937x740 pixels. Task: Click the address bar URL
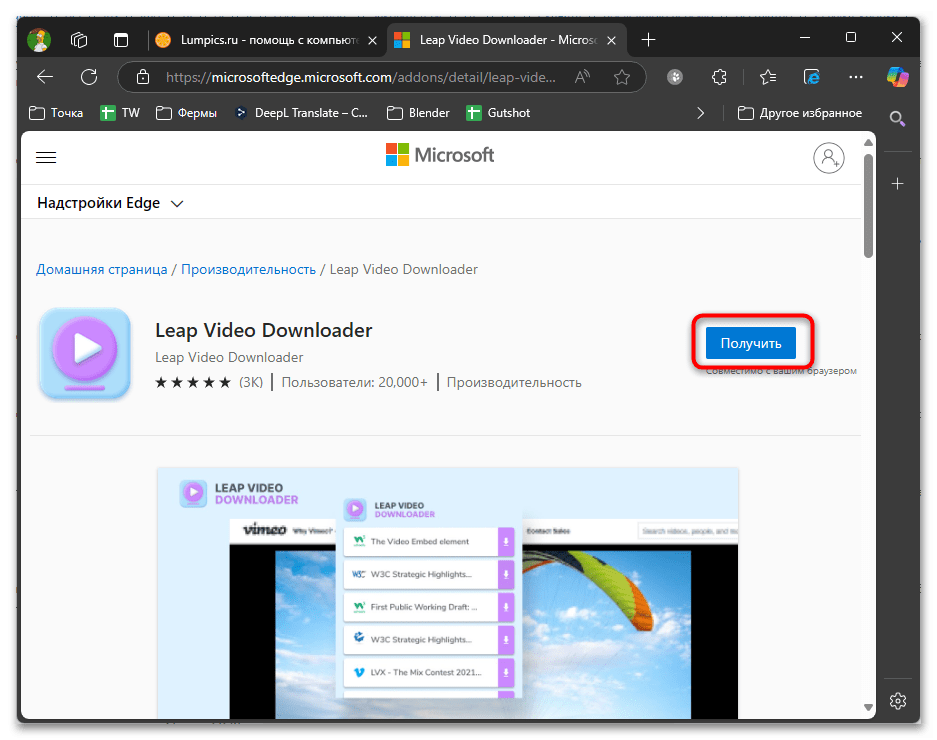[360, 77]
